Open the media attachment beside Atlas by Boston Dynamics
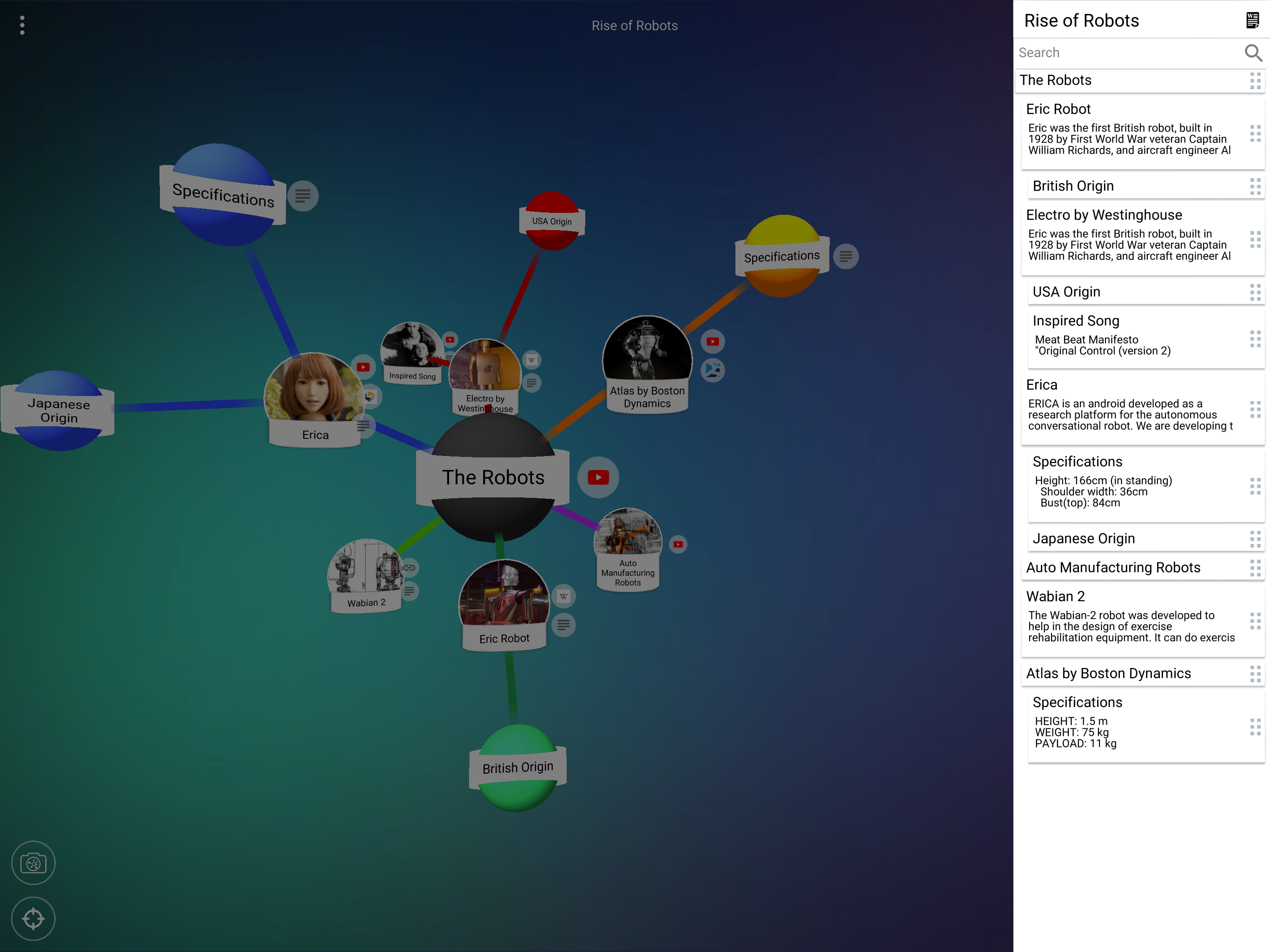This screenshot has width=1270, height=952. (x=713, y=370)
